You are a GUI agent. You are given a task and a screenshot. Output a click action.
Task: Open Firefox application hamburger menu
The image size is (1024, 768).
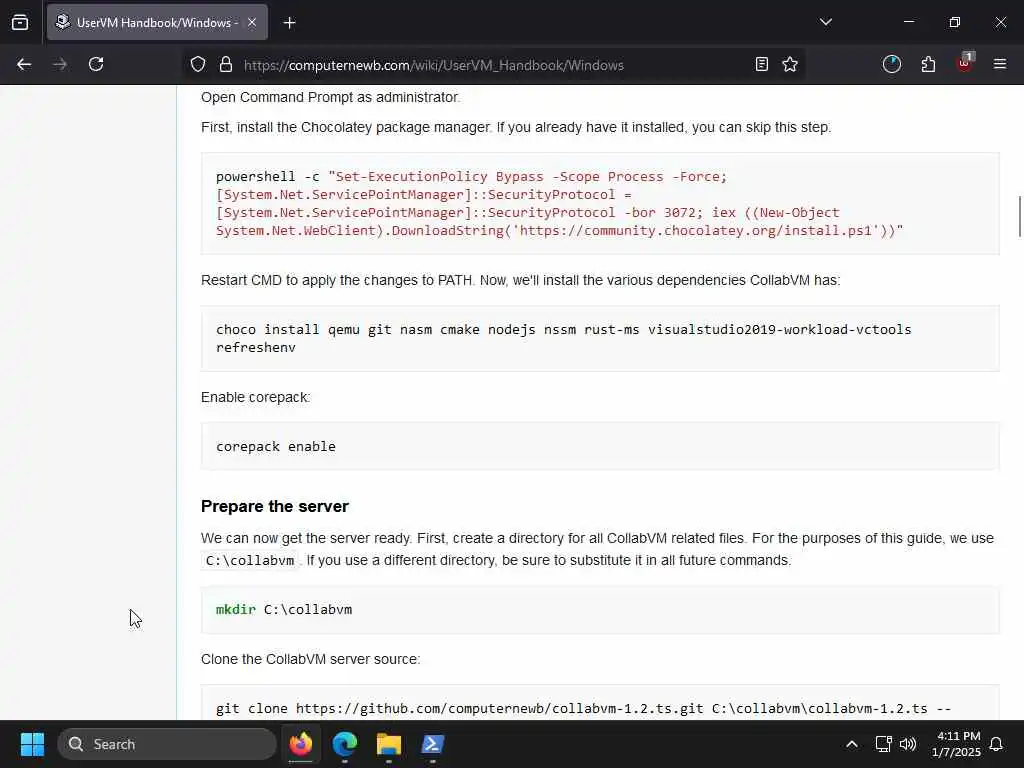(x=1000, y=64)
